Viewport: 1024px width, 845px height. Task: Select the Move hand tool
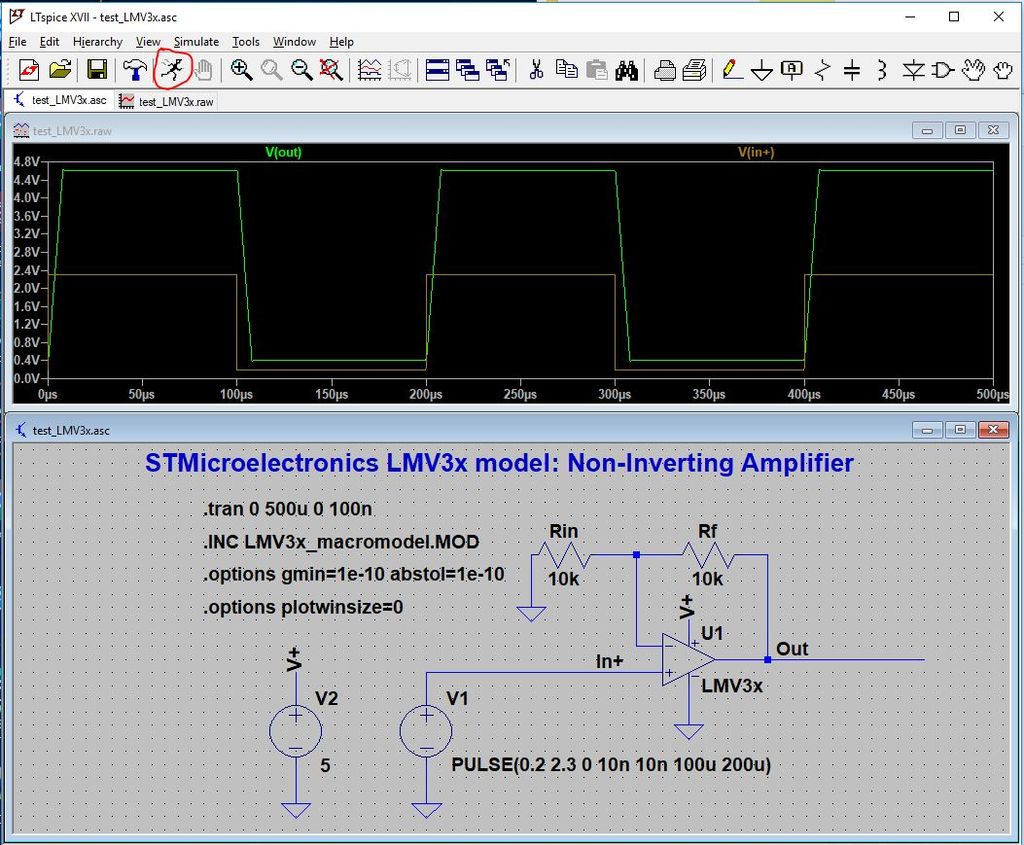973,70
